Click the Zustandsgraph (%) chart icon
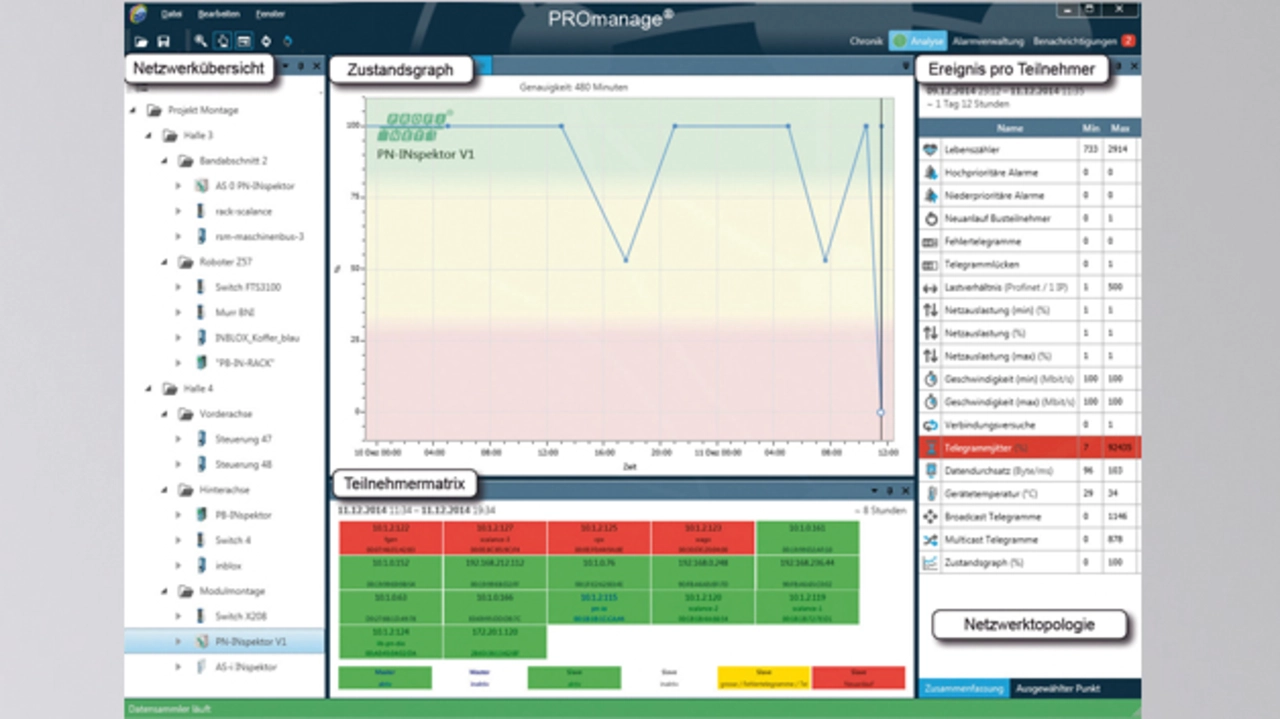1280x719 pixels. [x=930, y=563]
